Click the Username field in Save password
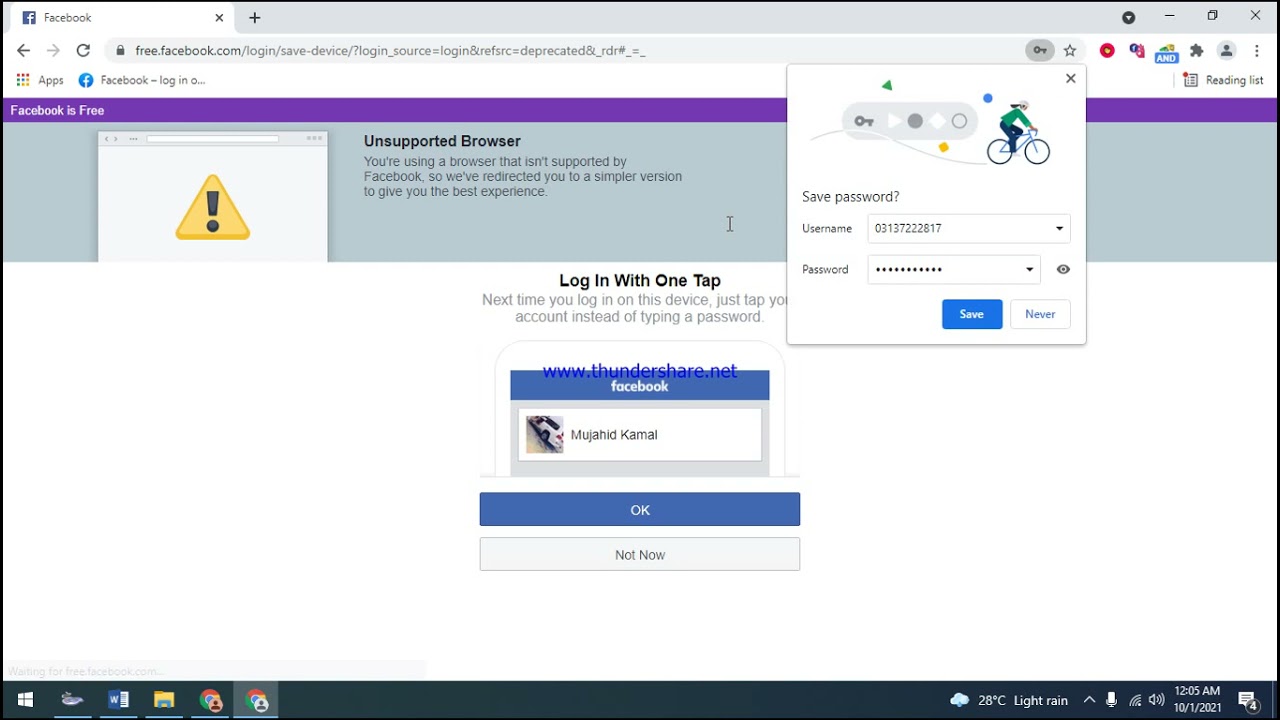Image resolution: width=1280 pixels, height=720 pixels. click(969, 229)
